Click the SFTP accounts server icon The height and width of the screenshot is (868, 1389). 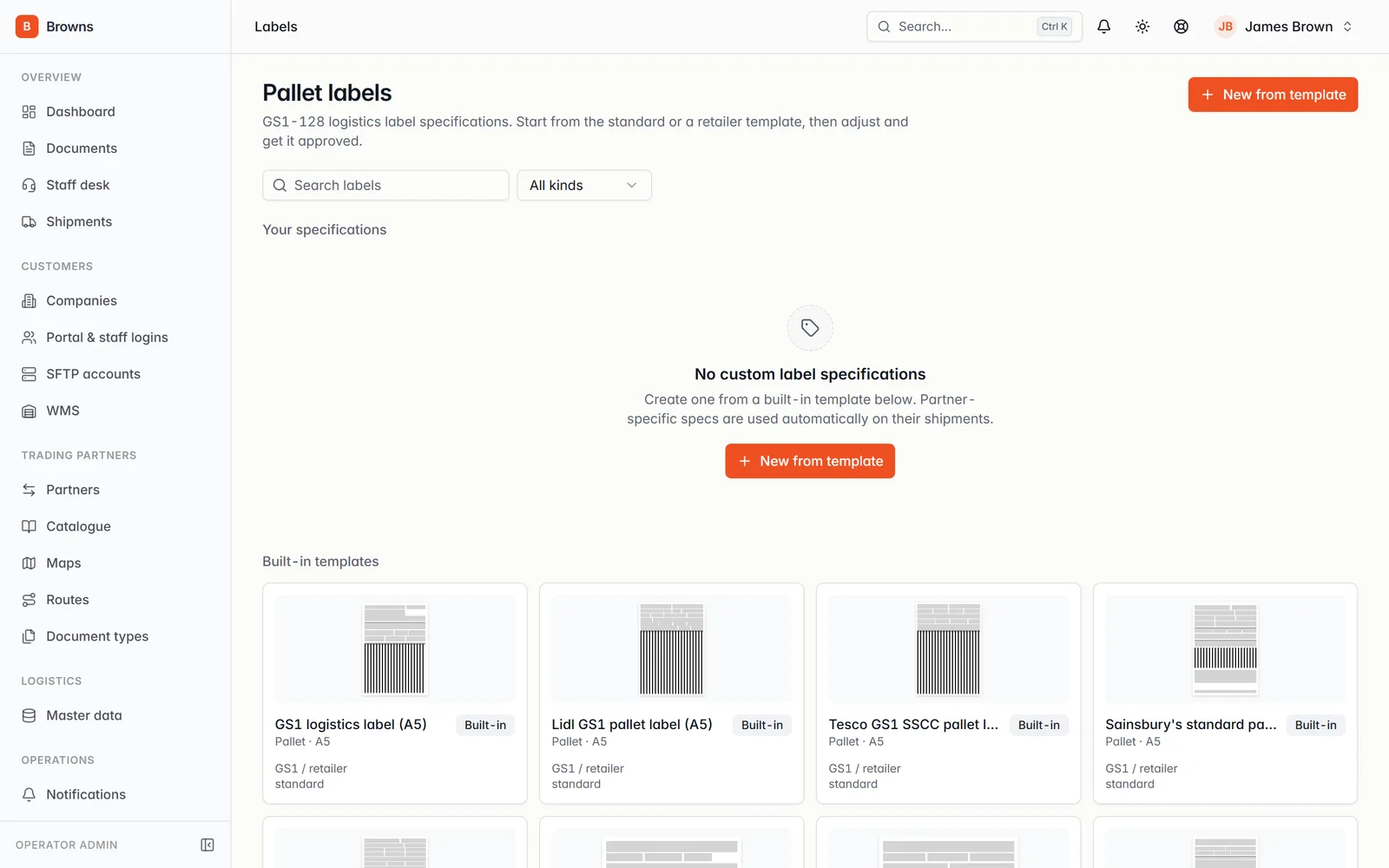(29, 374)
